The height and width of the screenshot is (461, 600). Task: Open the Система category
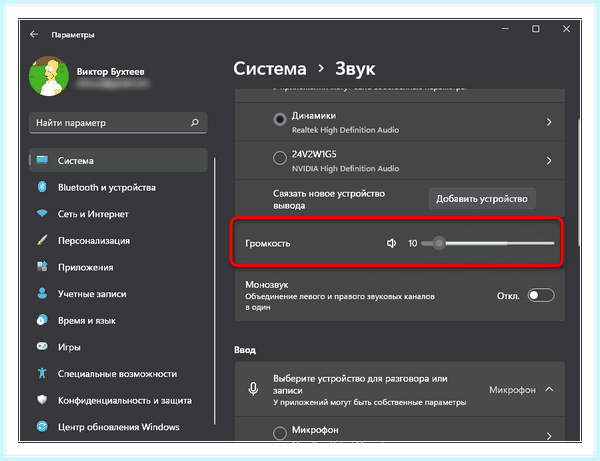(118, 160)
